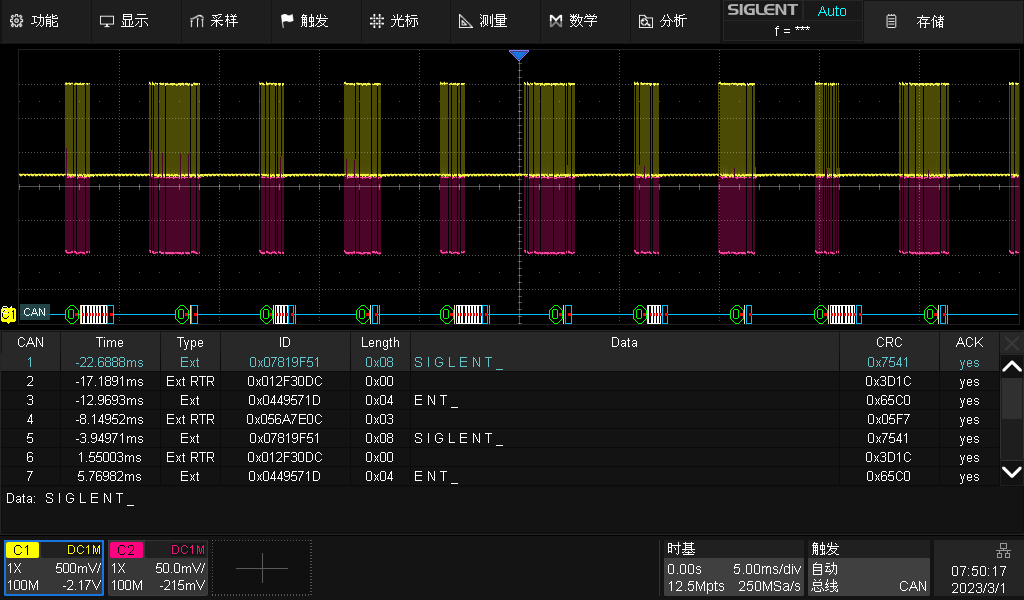Open the 触发 (Trigger) dropdown menu
The height and width of the screenshot is (600, 1024).
tap(312, 20)
